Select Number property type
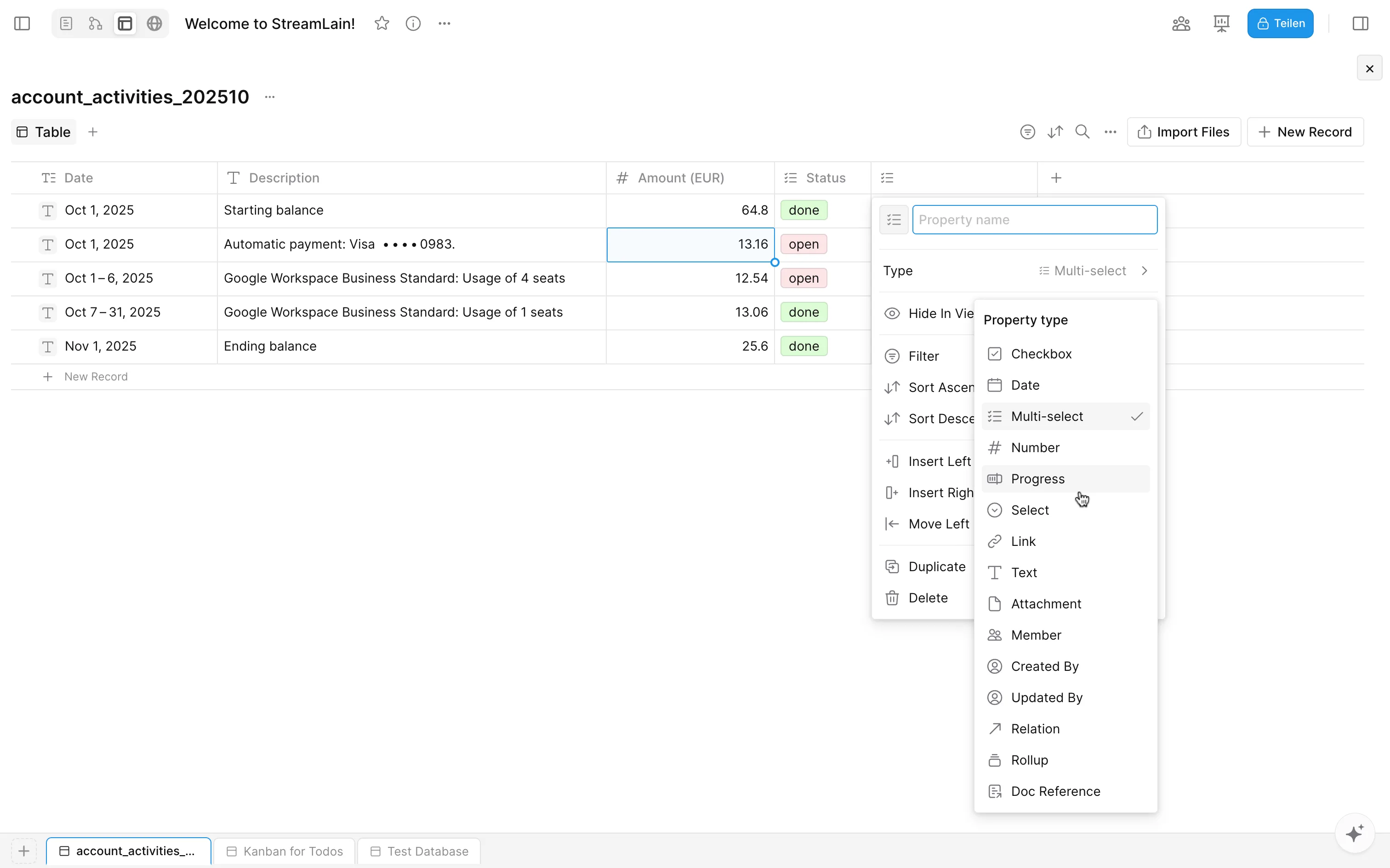The height and width of the screenshot is (868, 1390). [1065, 448]
